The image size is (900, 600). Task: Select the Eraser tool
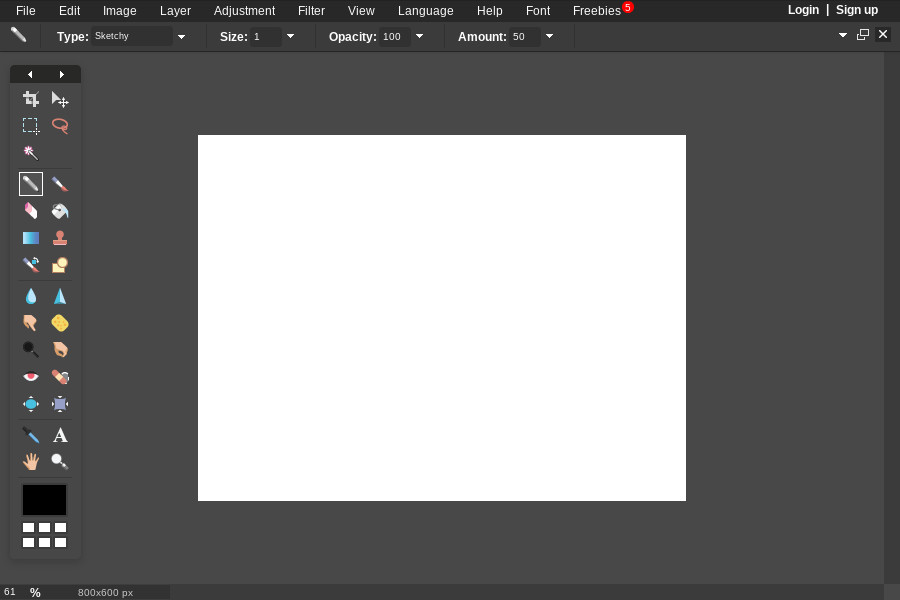31,211
